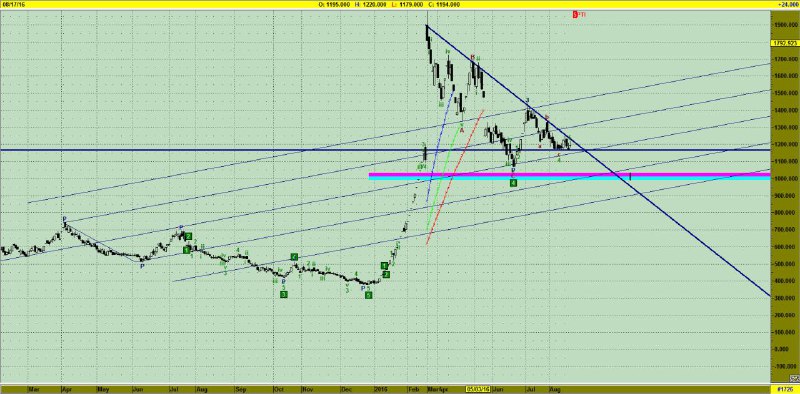Click the net change value -24.000
This screenshot has width=800, height=394.
787,4
